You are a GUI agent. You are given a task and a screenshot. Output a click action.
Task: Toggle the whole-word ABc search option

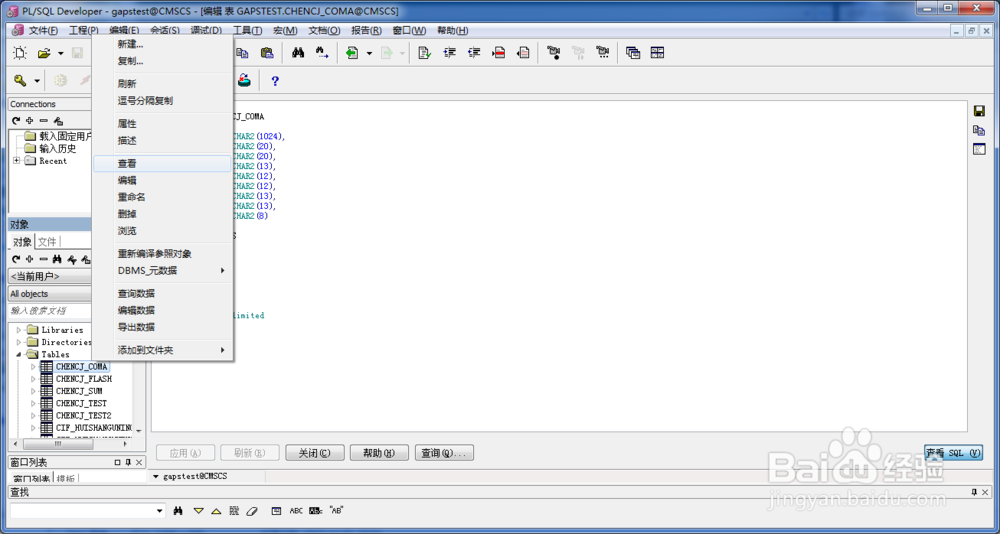coord(316,511)
